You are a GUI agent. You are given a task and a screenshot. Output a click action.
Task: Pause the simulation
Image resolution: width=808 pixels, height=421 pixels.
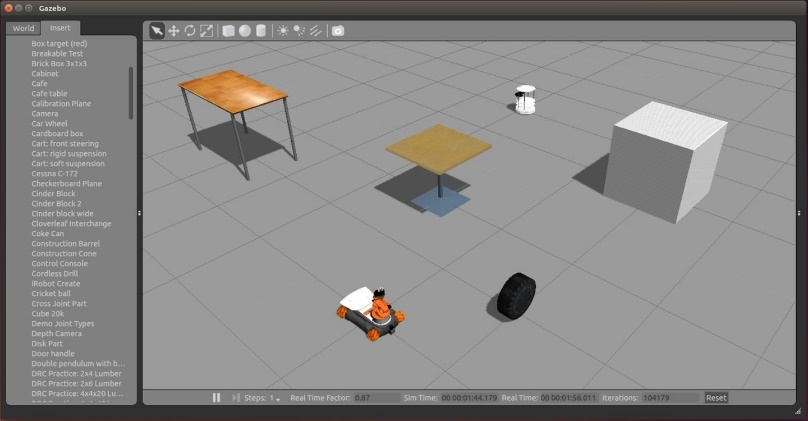point(216,397)
